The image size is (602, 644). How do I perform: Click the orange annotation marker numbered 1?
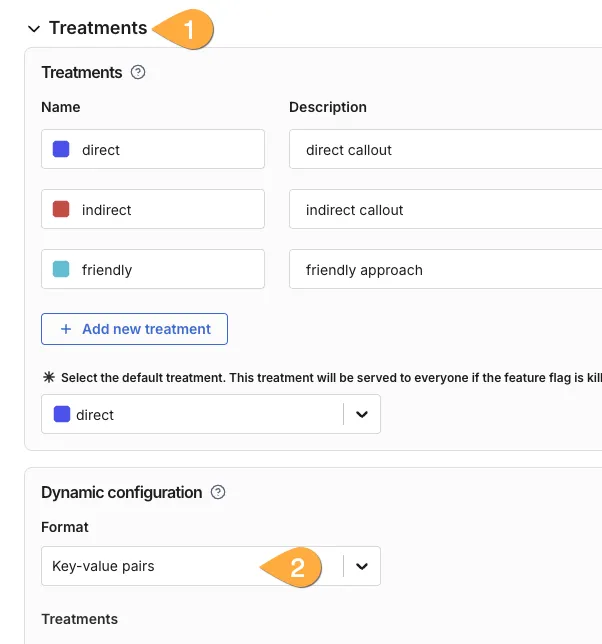[186, 29]
